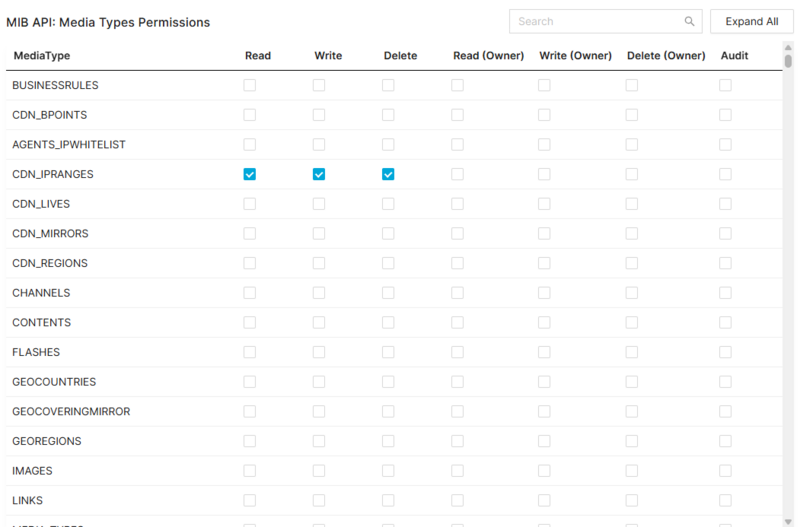Click the Read (Owner) column header
The width and height of the screenshot is (800, 527).
(x=488, y=56)
